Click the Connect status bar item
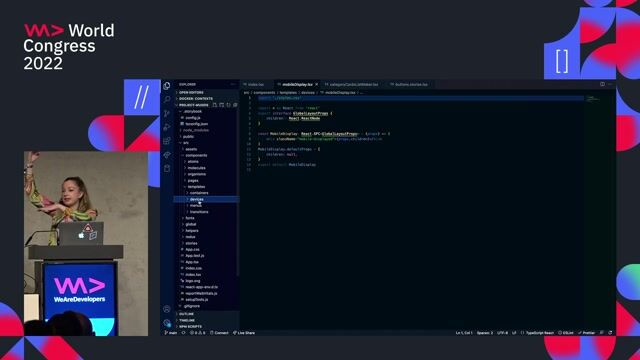 tap(219, 333)
